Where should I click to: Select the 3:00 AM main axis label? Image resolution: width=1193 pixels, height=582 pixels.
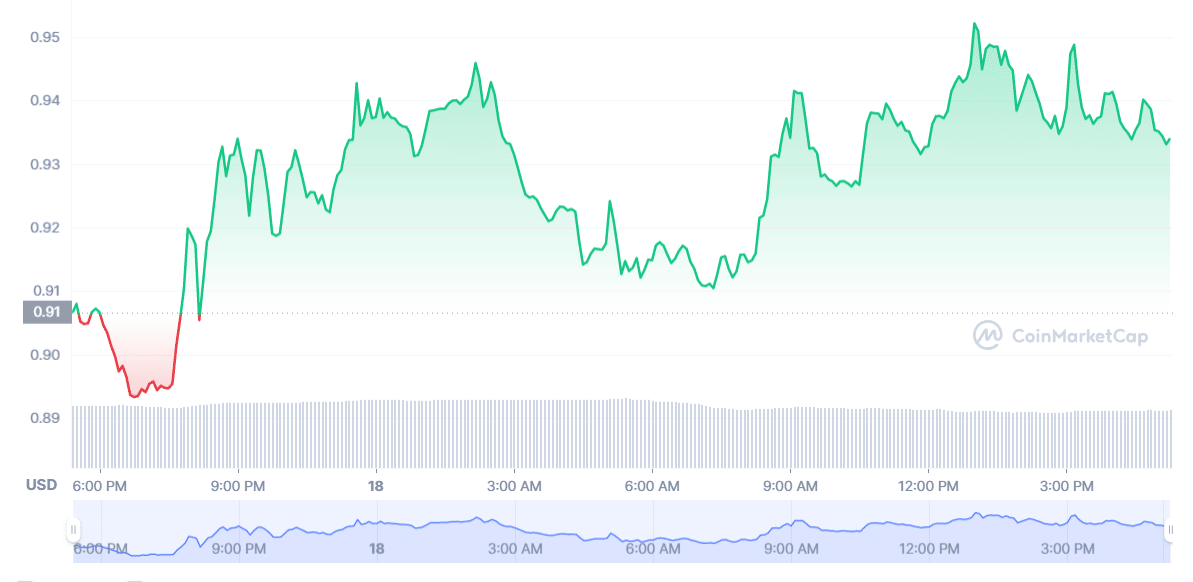point(515,485)
